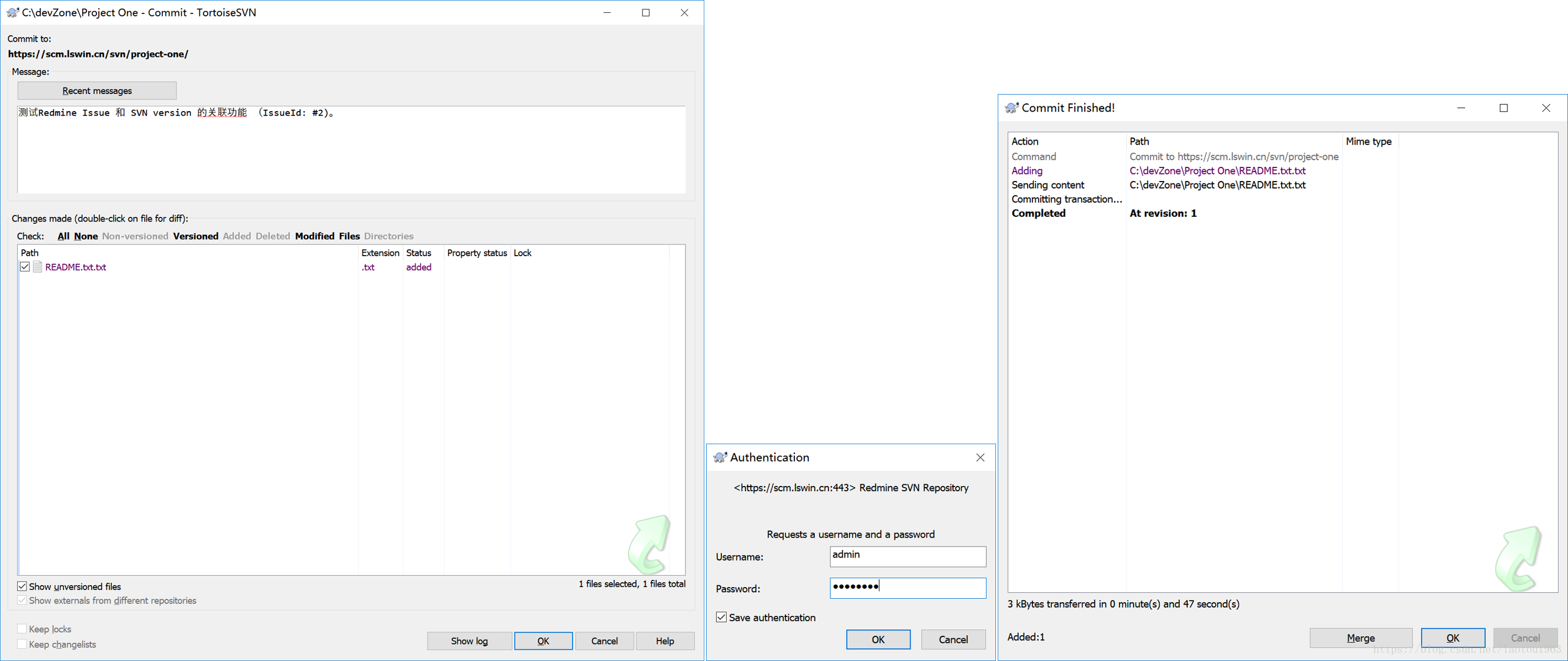The image size is (1568, 661).
Task: Select Modified check filter
Action: coord(315,236)
